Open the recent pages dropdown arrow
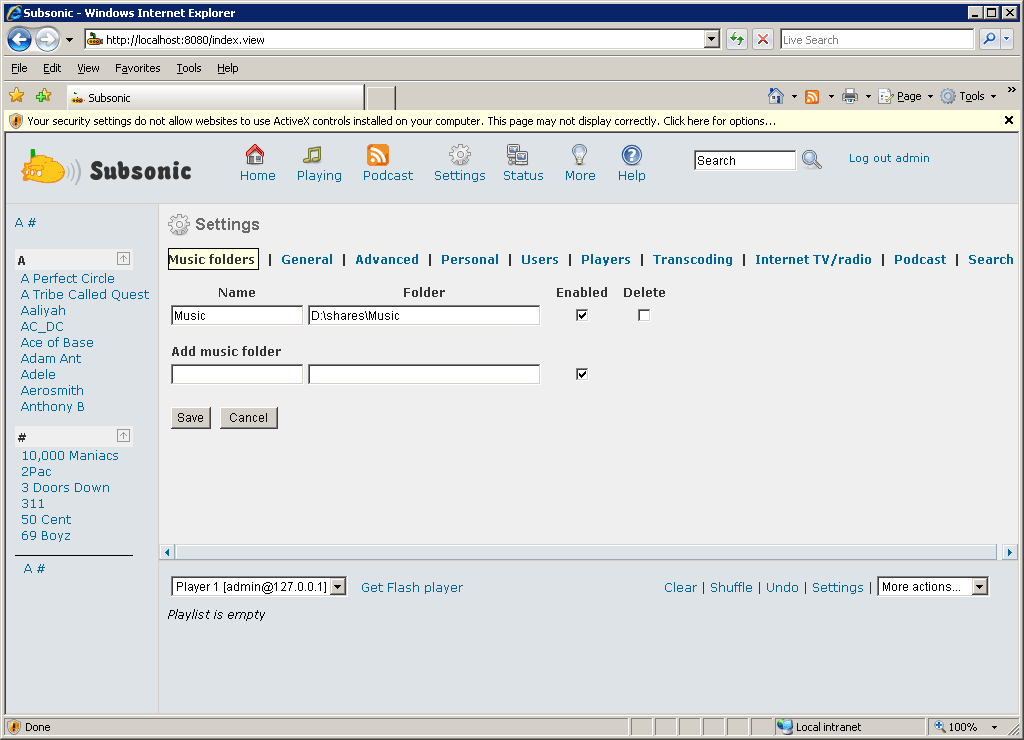 pyautogui.click(x=69, y=40)
